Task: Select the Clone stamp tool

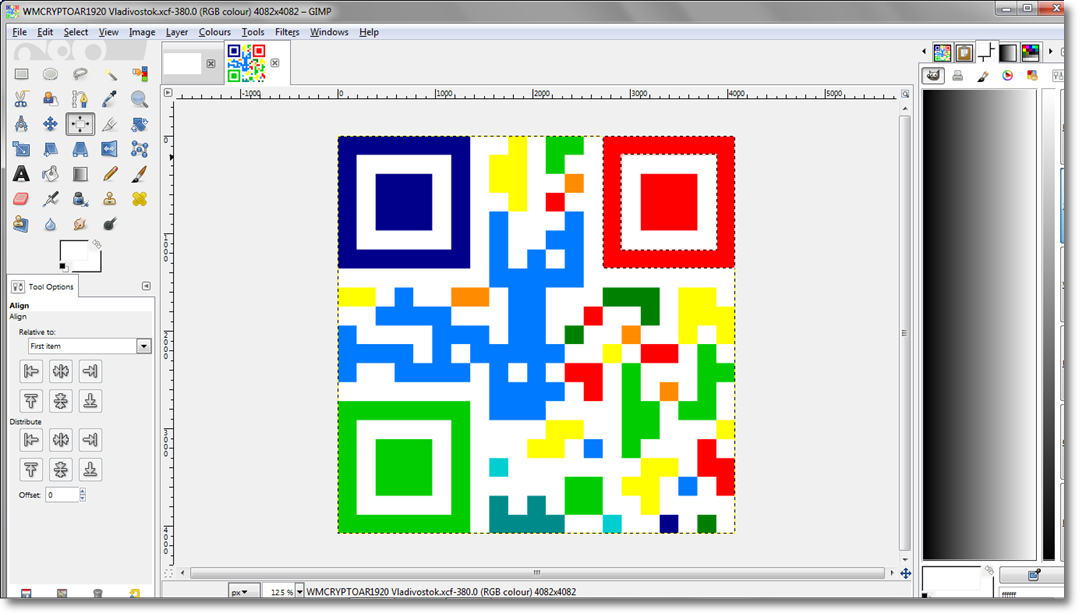Action: 110,199
